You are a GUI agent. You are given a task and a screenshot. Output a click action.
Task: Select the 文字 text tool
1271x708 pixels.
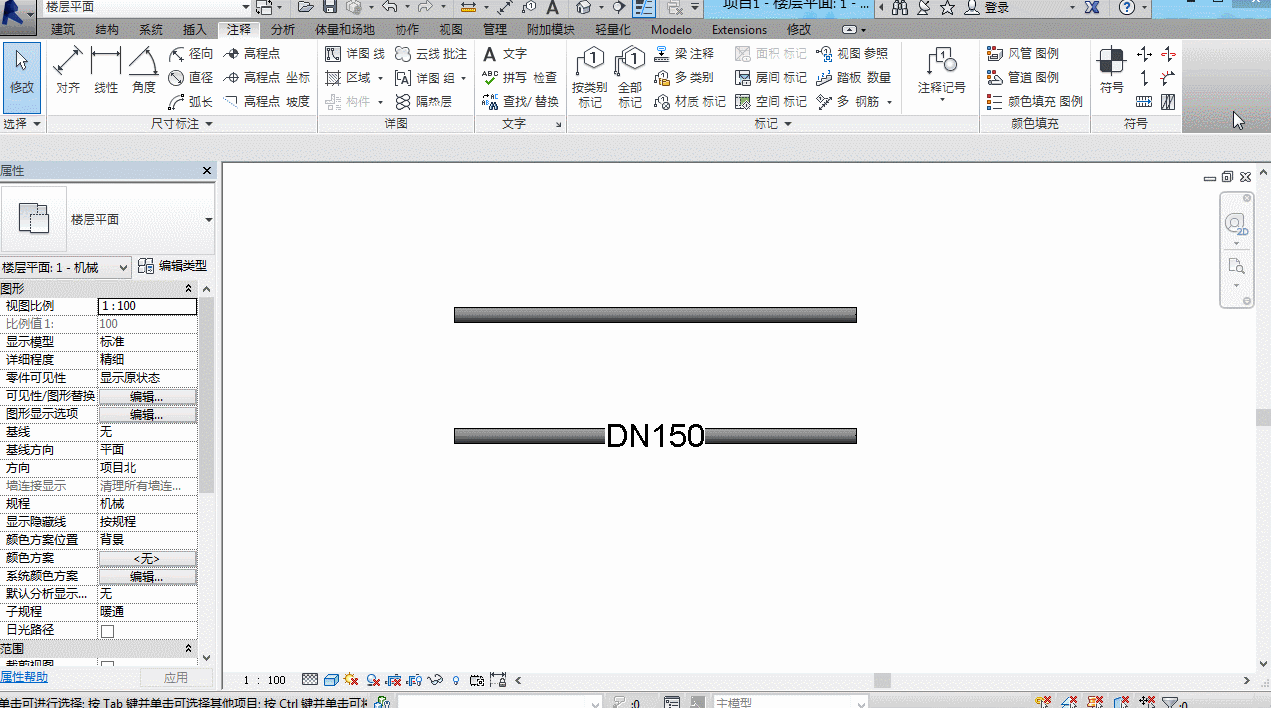click(x=504, y=54)
